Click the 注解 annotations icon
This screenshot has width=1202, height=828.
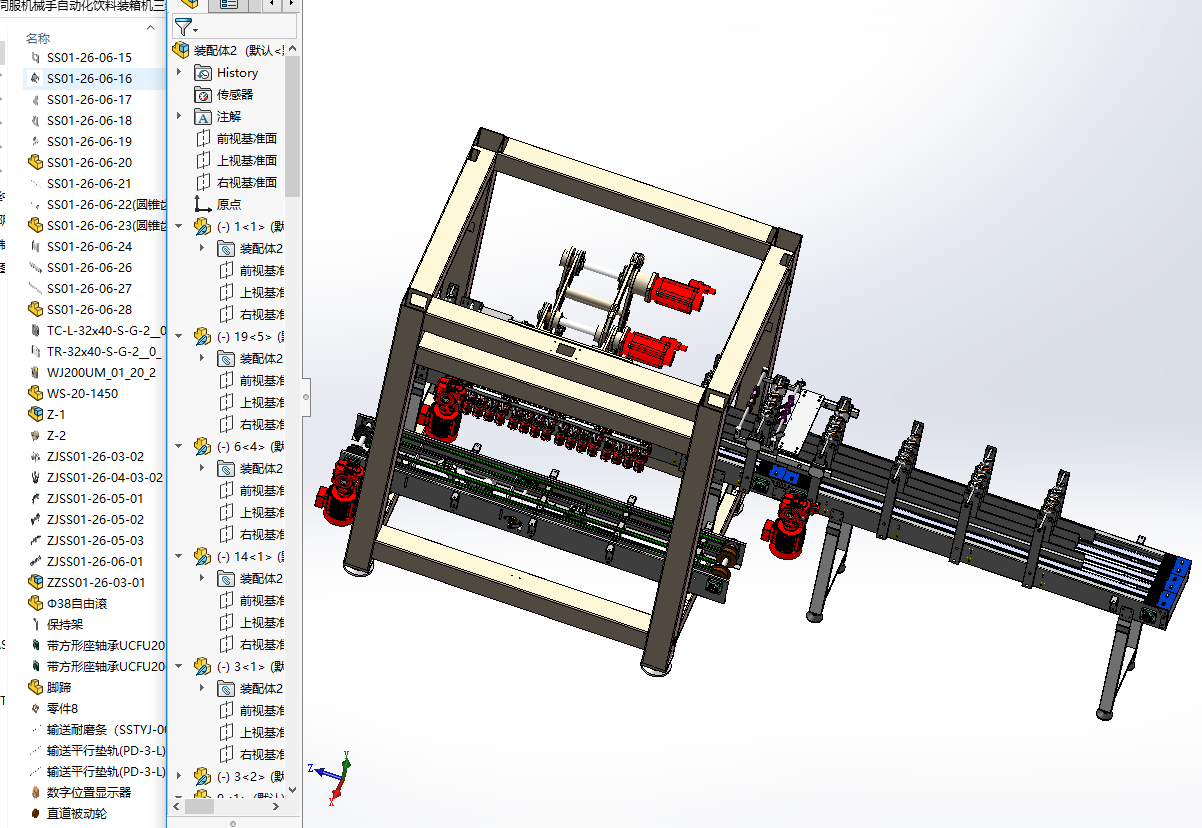click(x=203, y=116)
